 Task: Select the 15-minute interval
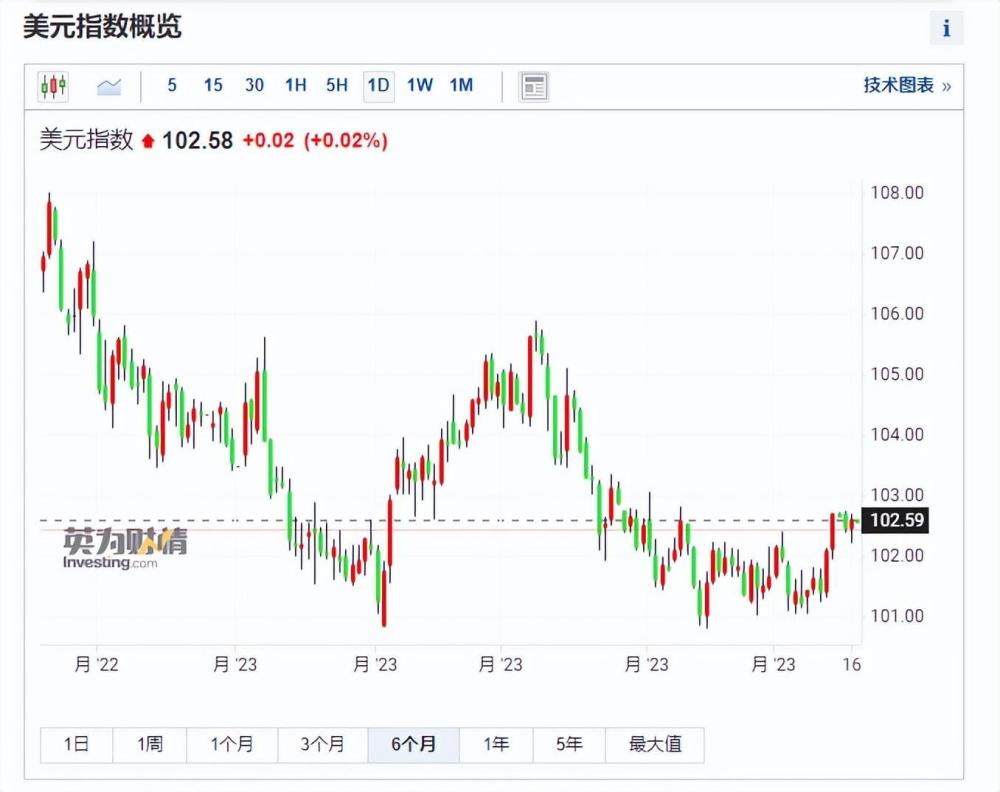(x=213, y=86)
